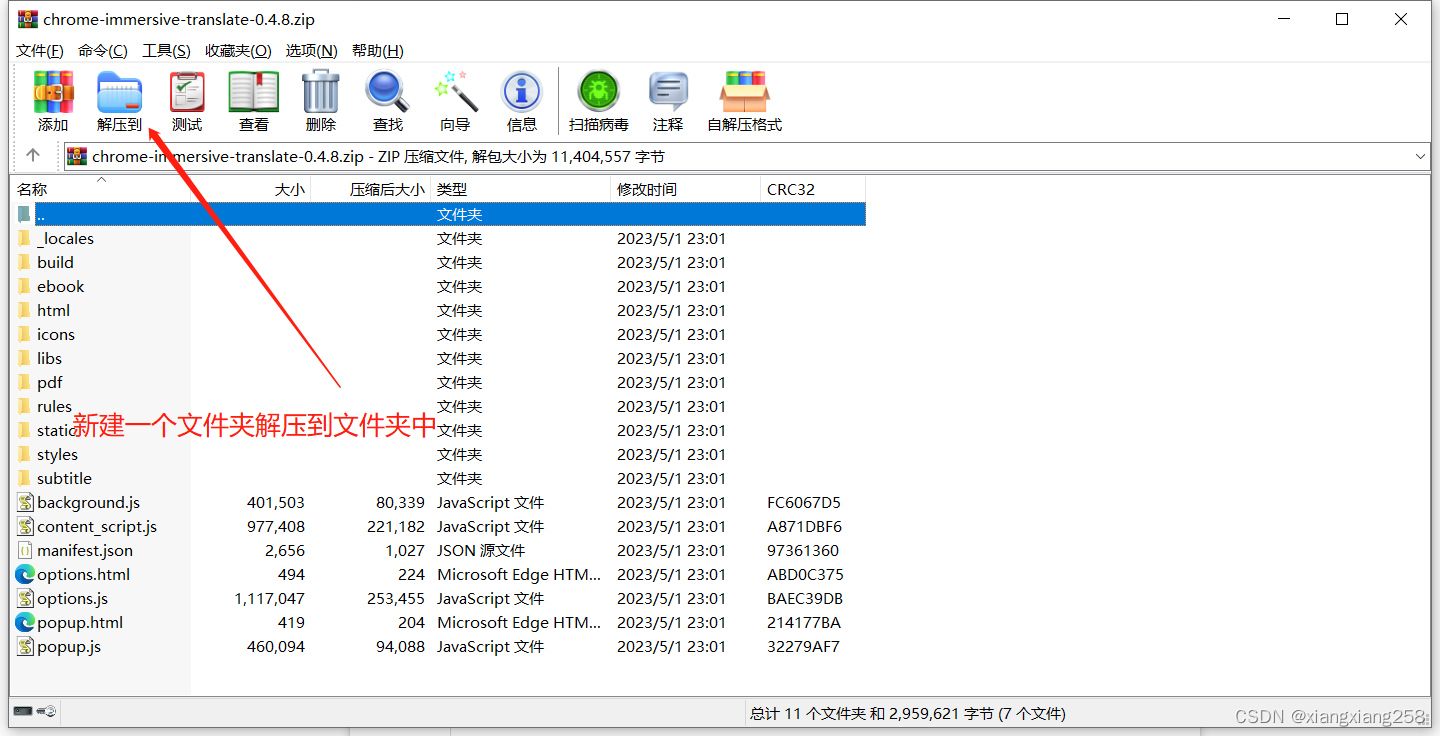
Task: Click the 查找 (Find) magnifier icon
Action: [388, 92]
